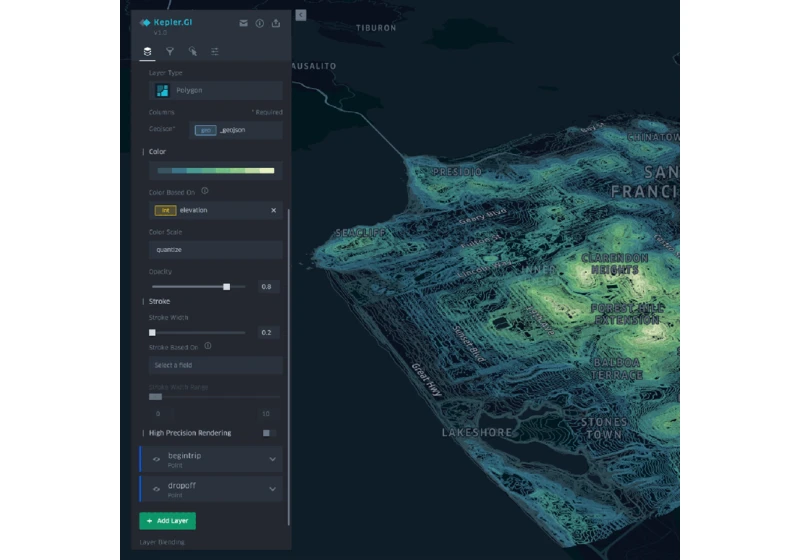
Task: Open the mail icon in panel header
Action: 243,23
